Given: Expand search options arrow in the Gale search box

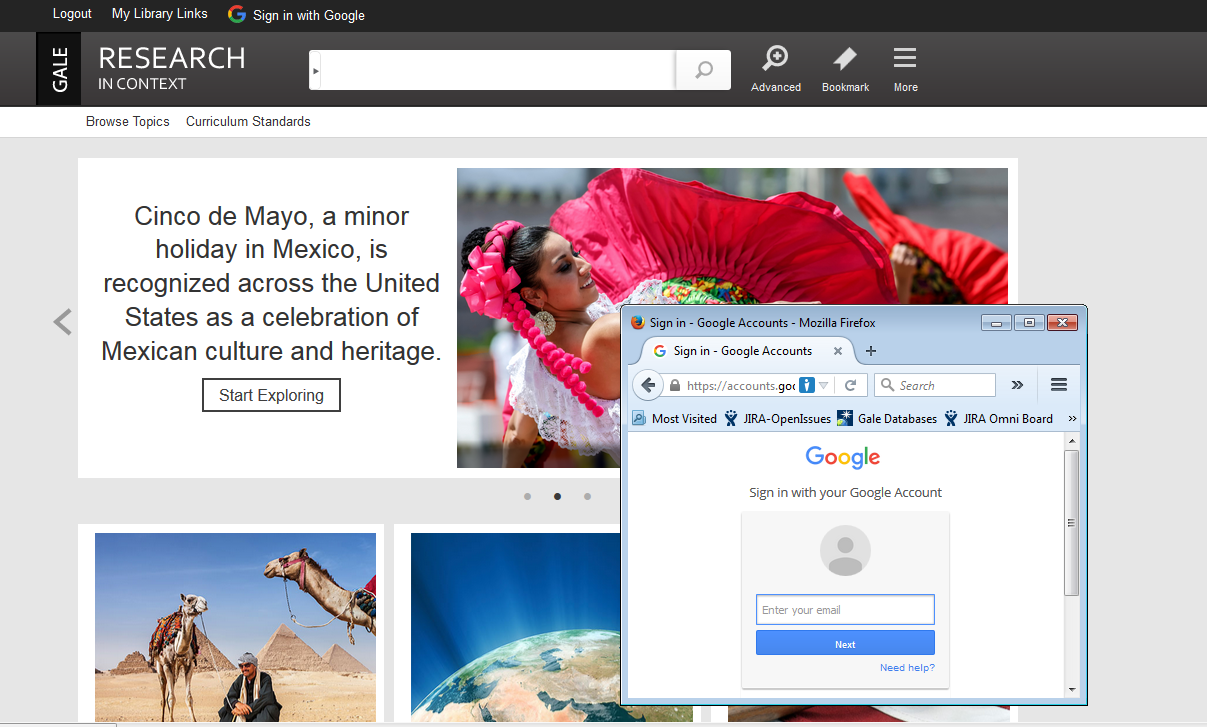Looking at the screenshot, I should click(316, 71).
